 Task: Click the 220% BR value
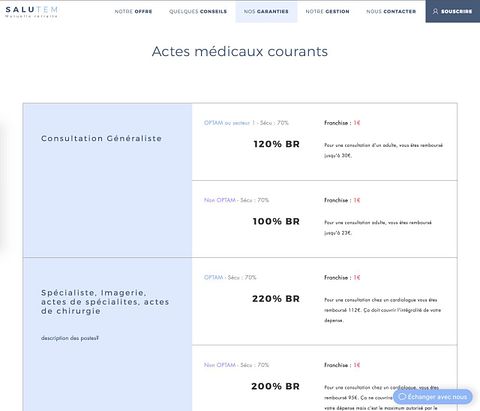276,299
